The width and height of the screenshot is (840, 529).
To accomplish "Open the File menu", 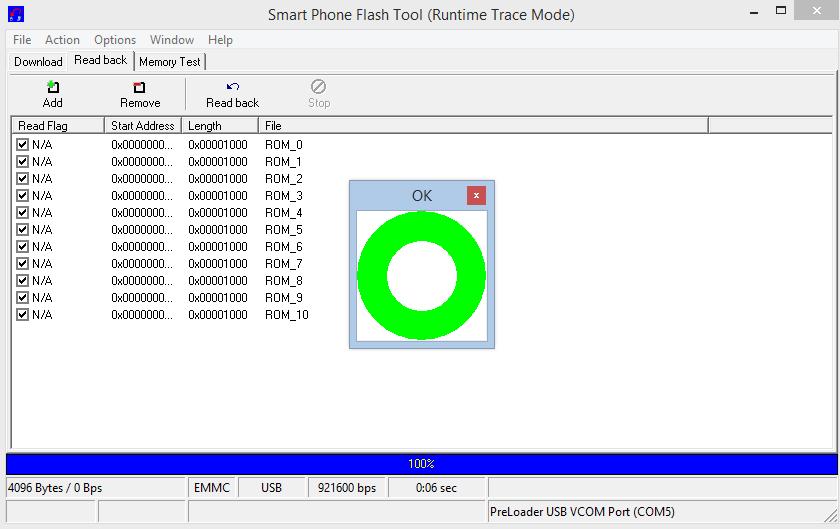I will click(22, 40).
